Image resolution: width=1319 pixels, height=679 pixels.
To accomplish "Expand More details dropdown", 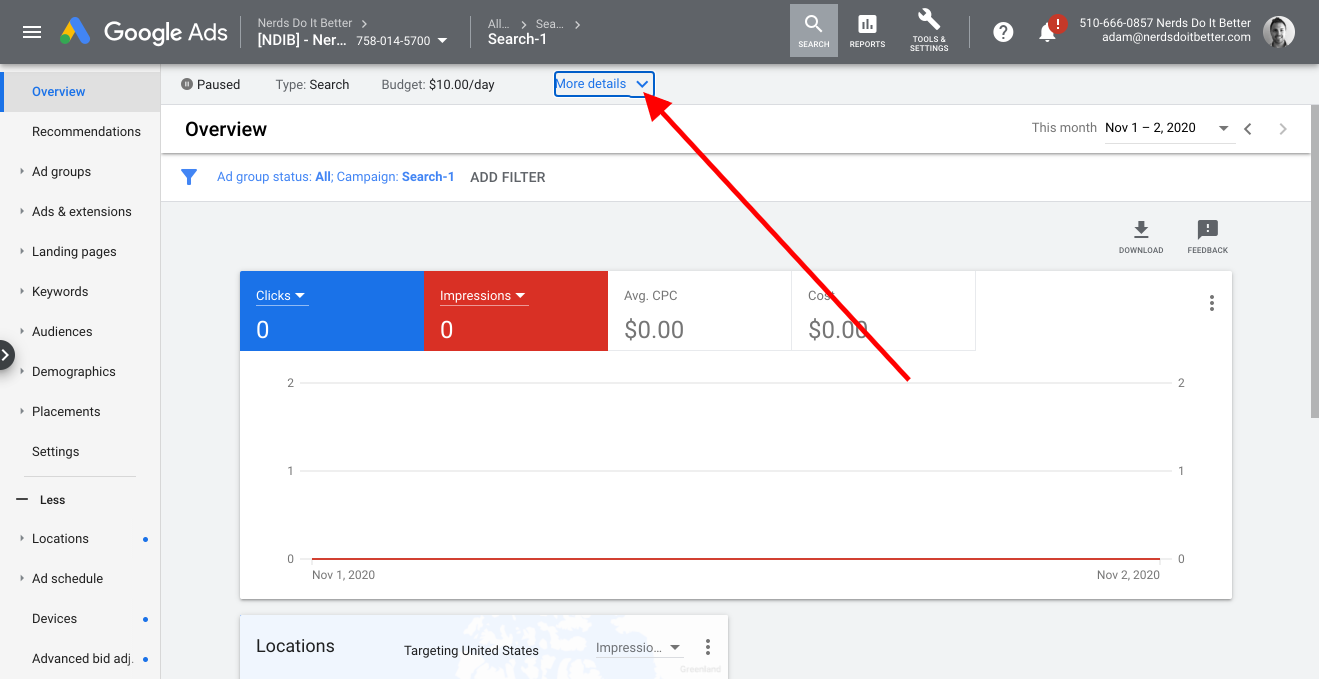I will [x=604, y=84].
